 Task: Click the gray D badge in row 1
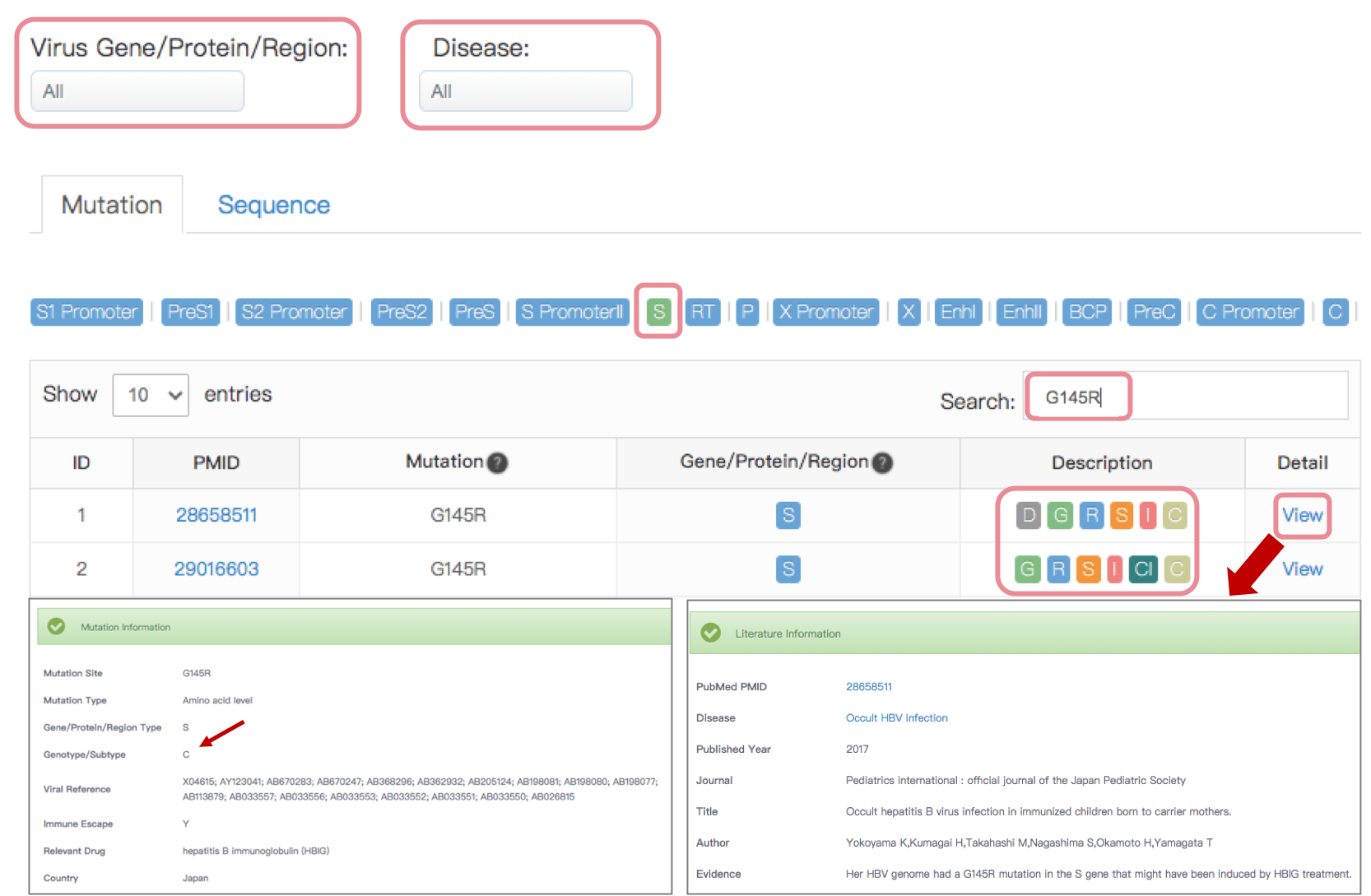pyautogui.click(x=1028, y=516)
